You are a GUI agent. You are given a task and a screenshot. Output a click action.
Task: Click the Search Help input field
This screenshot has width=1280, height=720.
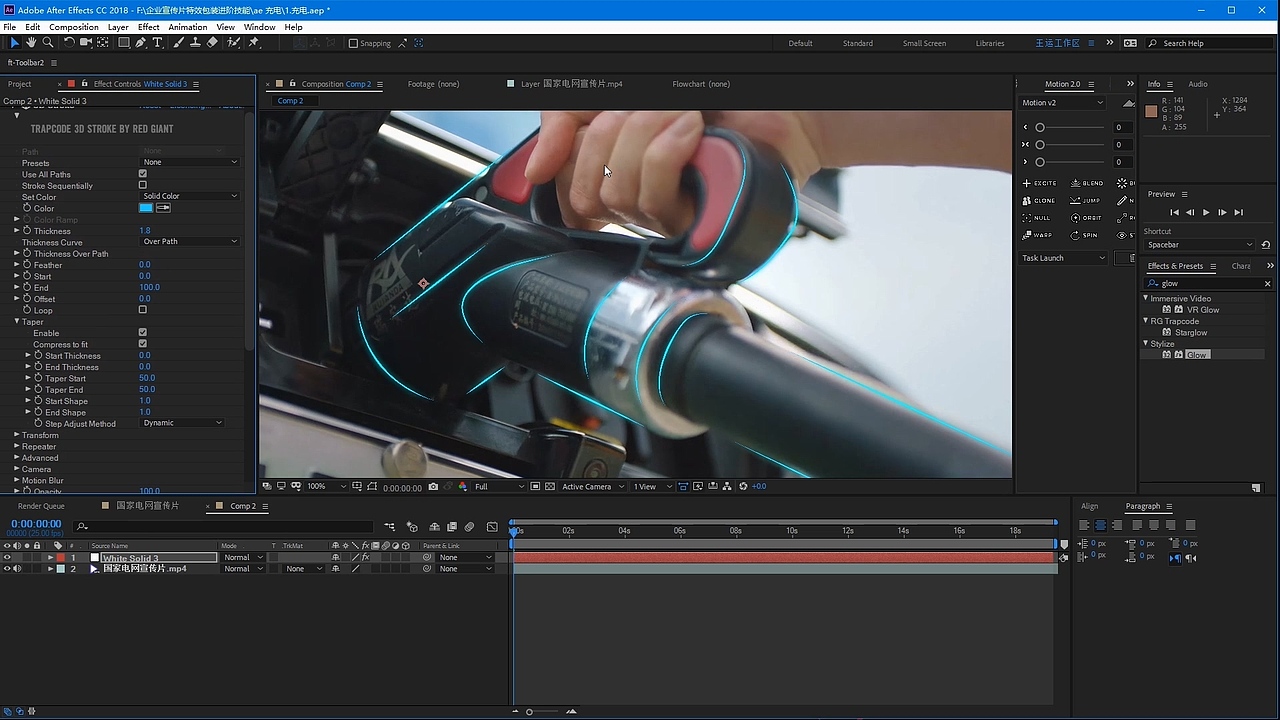(x=1210, y=43)
